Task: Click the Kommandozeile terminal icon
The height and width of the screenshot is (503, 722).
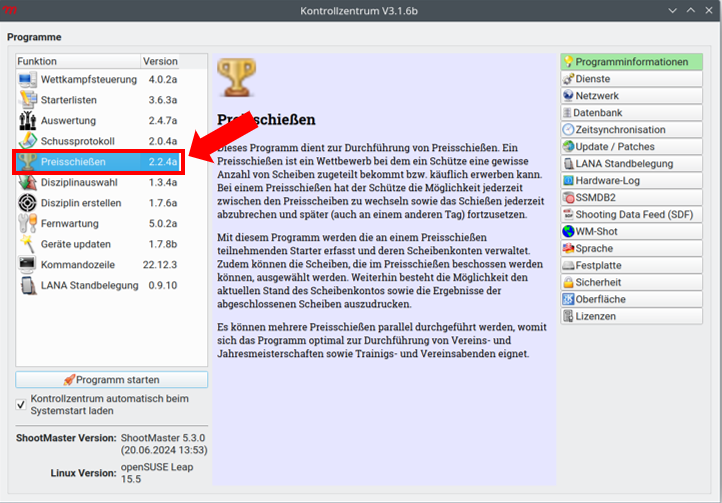Action: (x=27, y=265)
